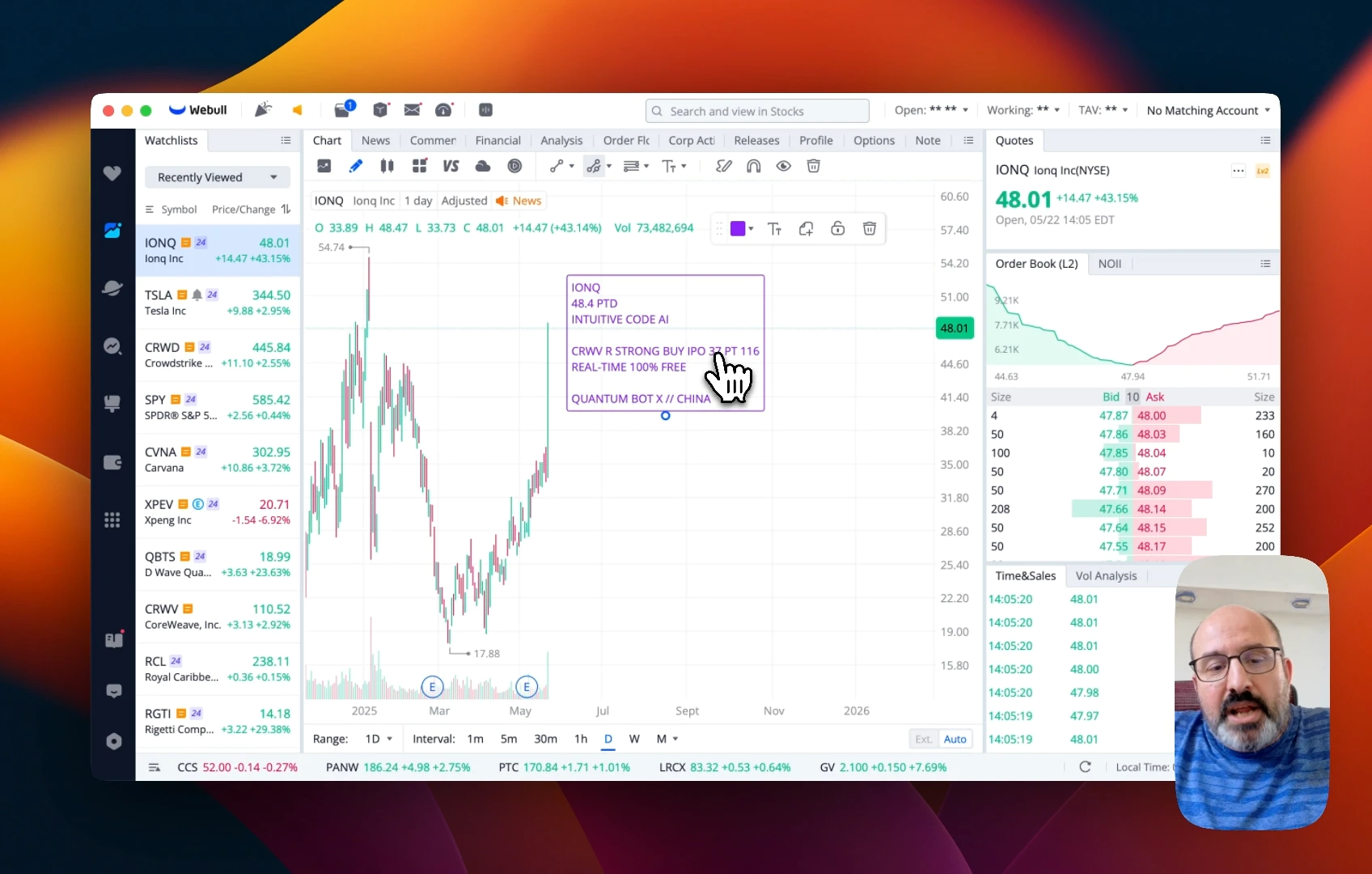Switch to the Financial tab
The width and height of the screenshot is (1372, 874).
point(498,140)
